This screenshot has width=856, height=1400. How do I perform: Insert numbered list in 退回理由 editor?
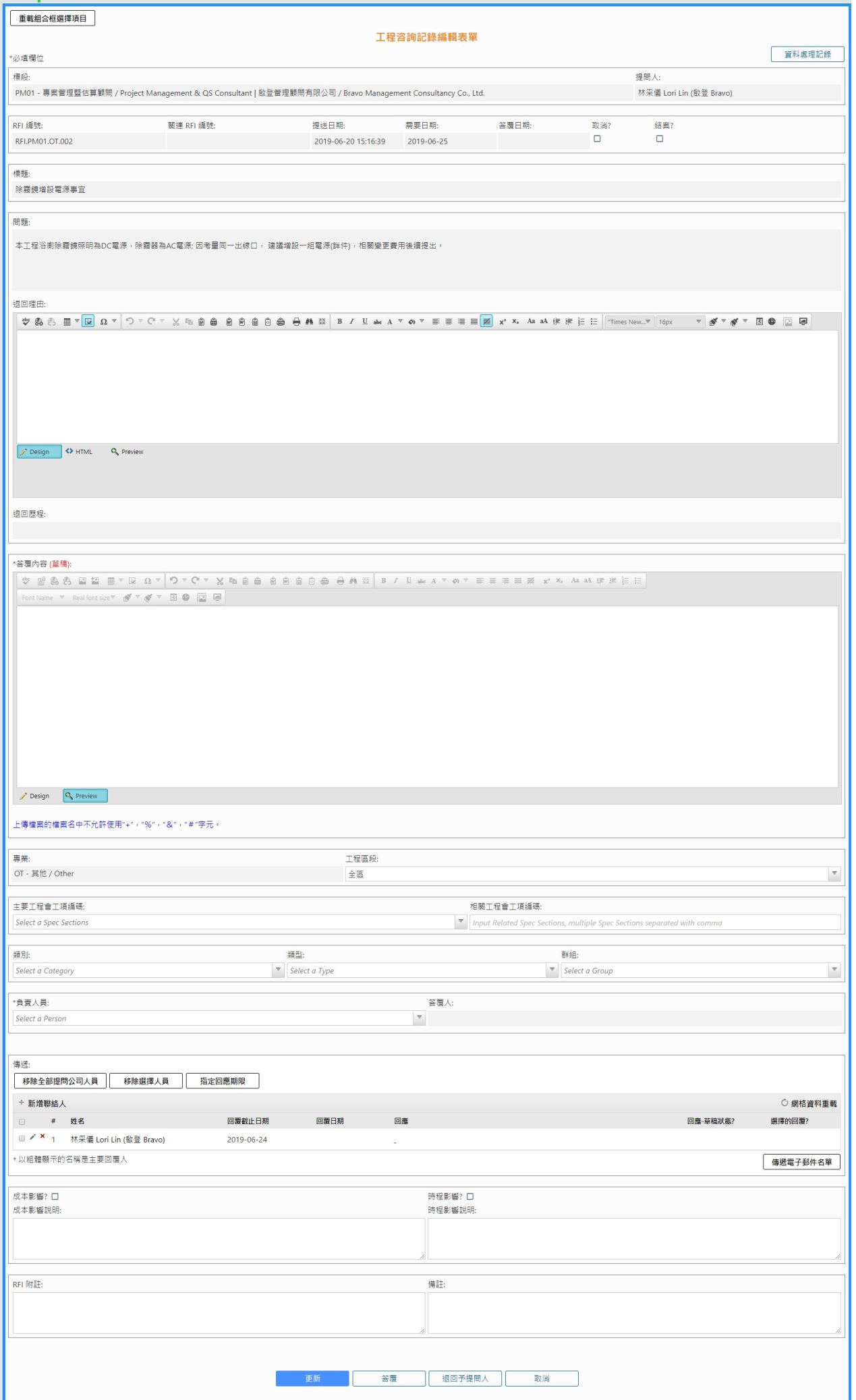[x=581, y=322]
